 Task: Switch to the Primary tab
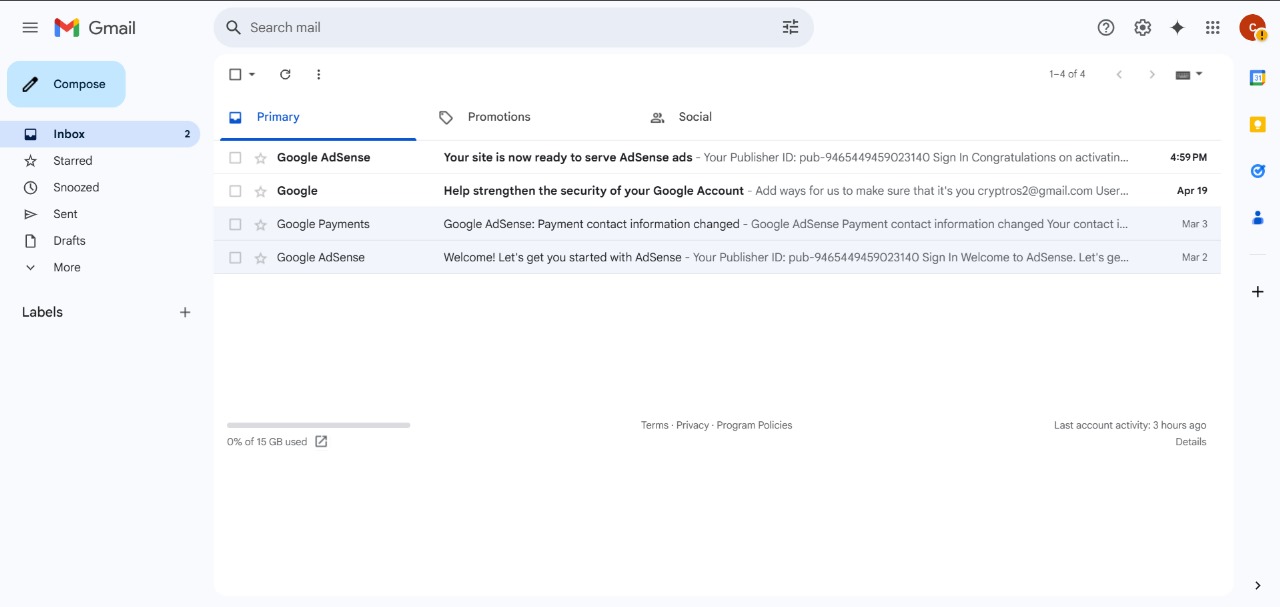pyautogui.click(x=318, y=117)
